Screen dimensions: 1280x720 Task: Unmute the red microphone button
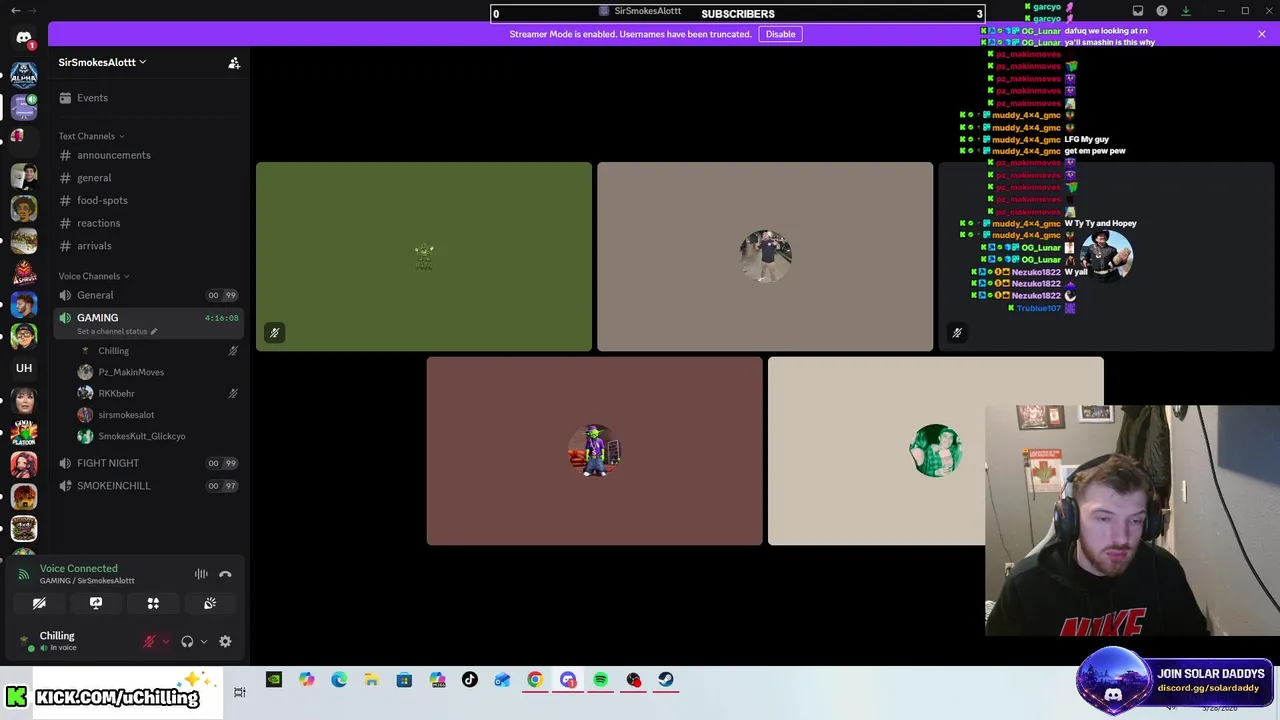(149, 642)
